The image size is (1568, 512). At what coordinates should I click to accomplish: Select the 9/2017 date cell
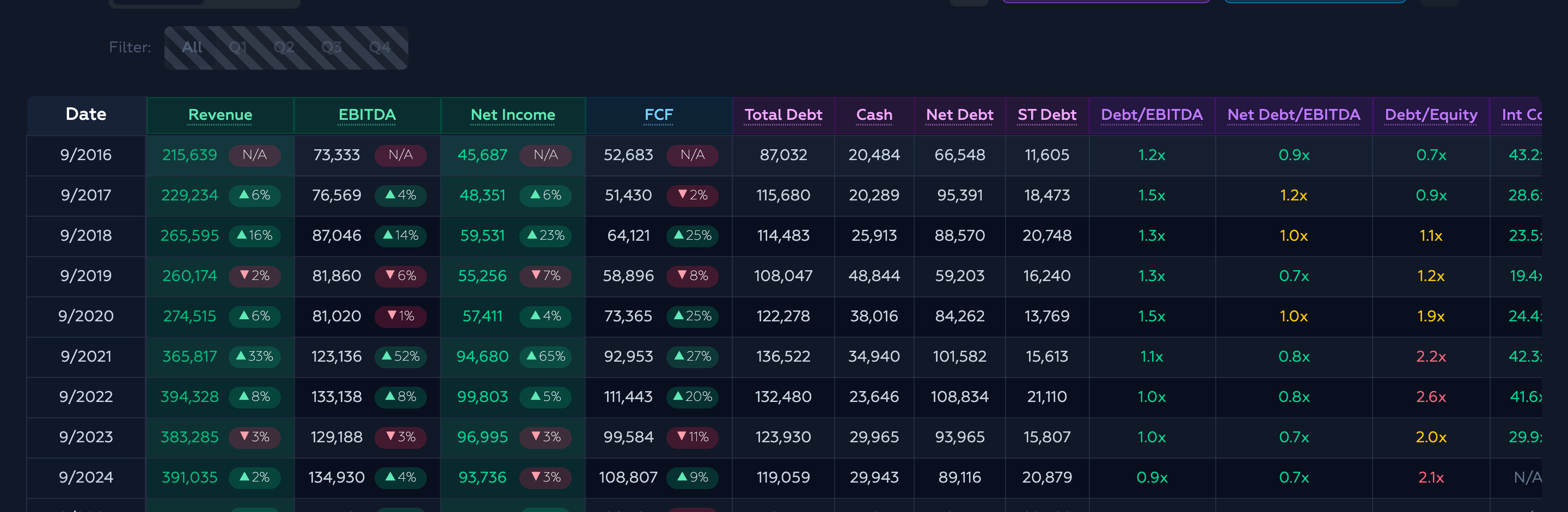(86, 196)
